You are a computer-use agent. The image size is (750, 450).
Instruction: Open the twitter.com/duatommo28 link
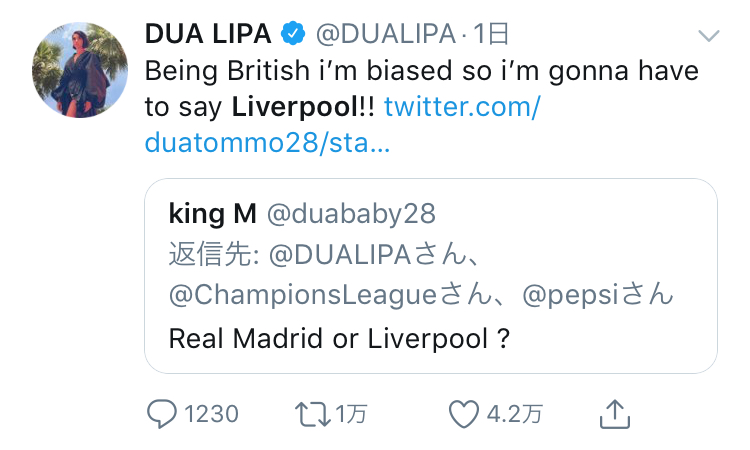[x=461, y=106]
